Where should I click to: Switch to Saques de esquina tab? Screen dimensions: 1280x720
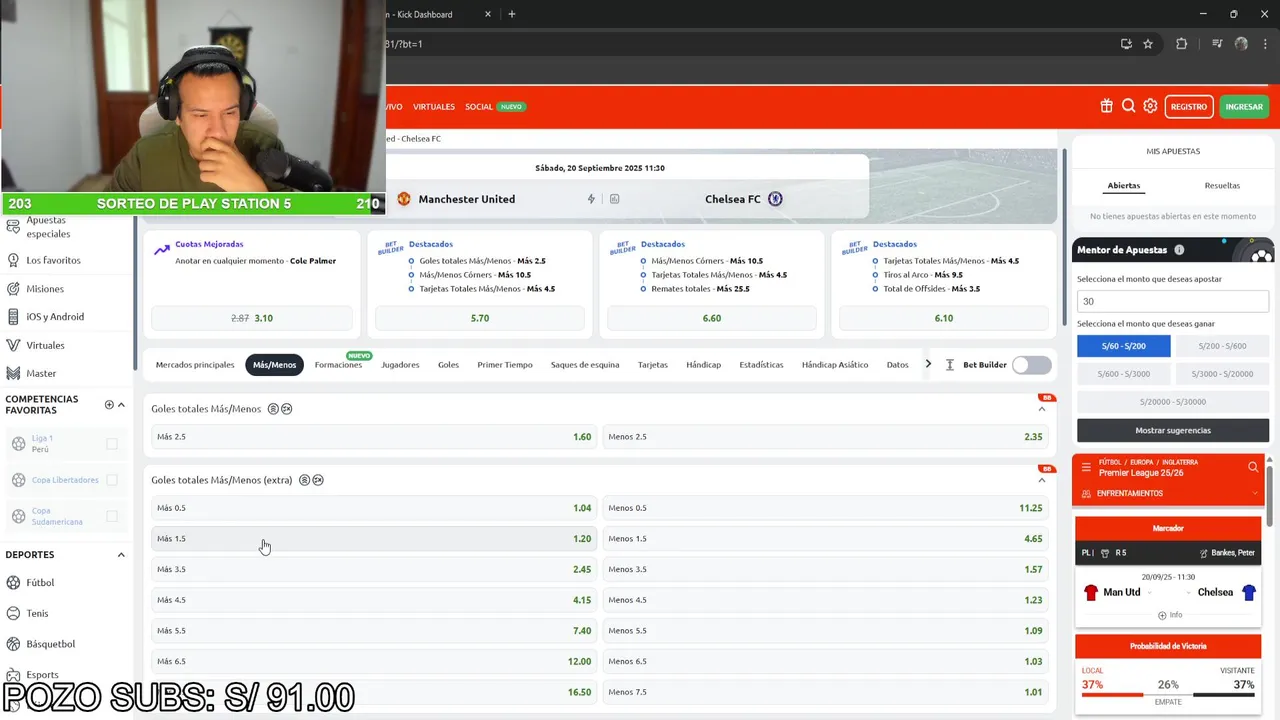coord(585,365)
